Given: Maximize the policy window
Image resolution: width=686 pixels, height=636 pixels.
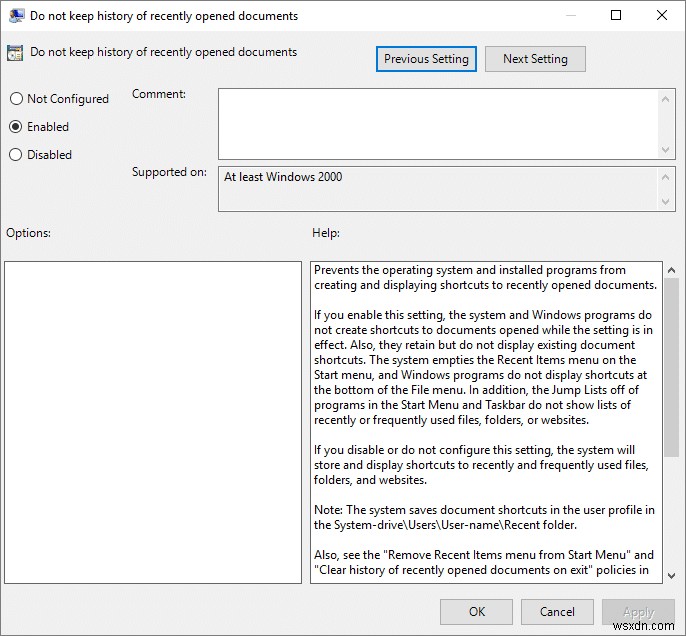Looking at the screenshot, I should [616, 15].
